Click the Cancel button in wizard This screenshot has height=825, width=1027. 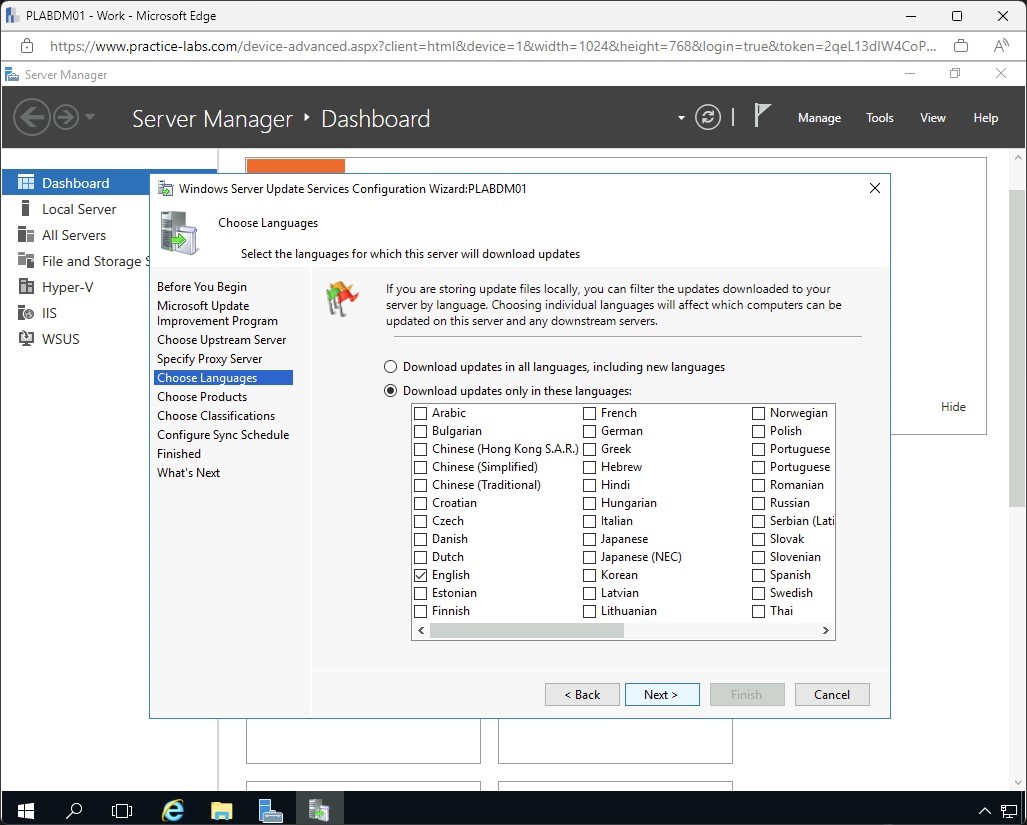831,694
